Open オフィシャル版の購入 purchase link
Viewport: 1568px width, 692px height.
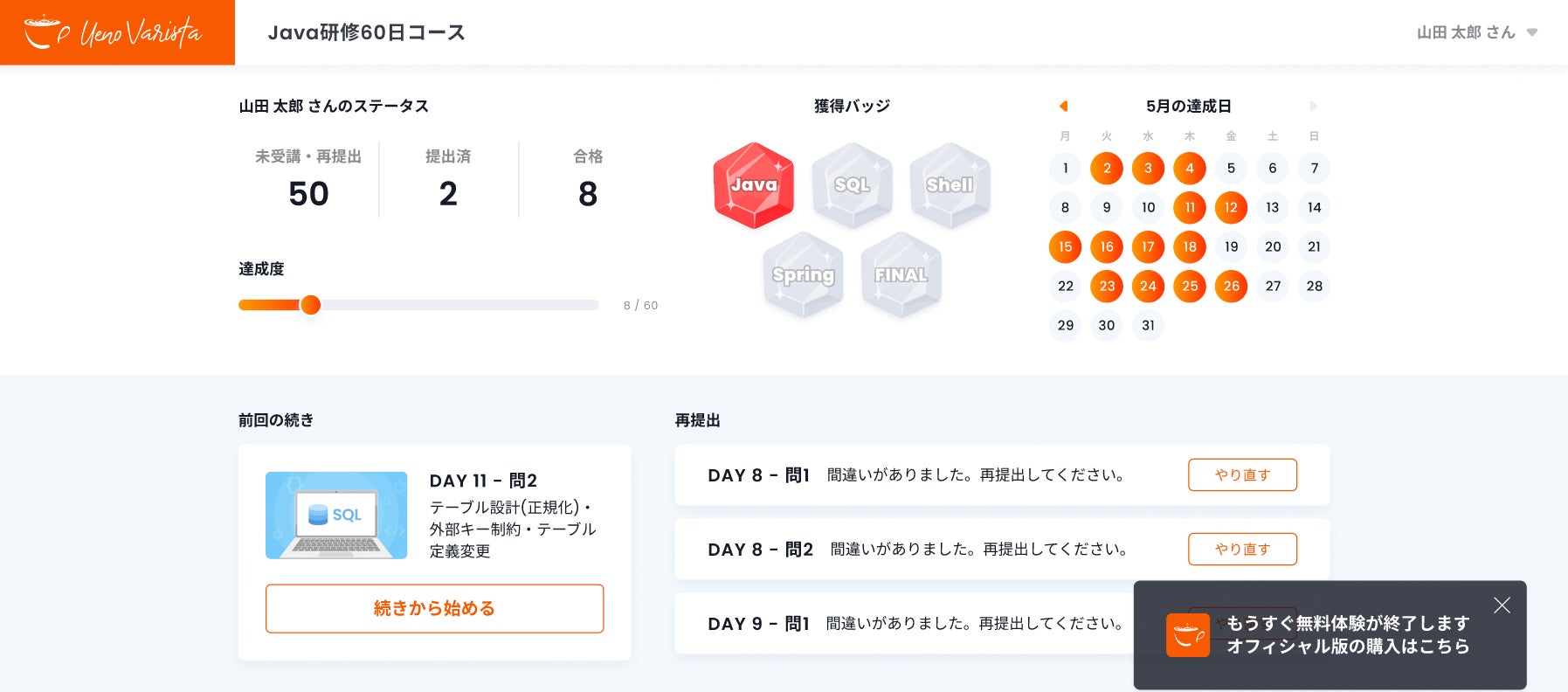1348,647
